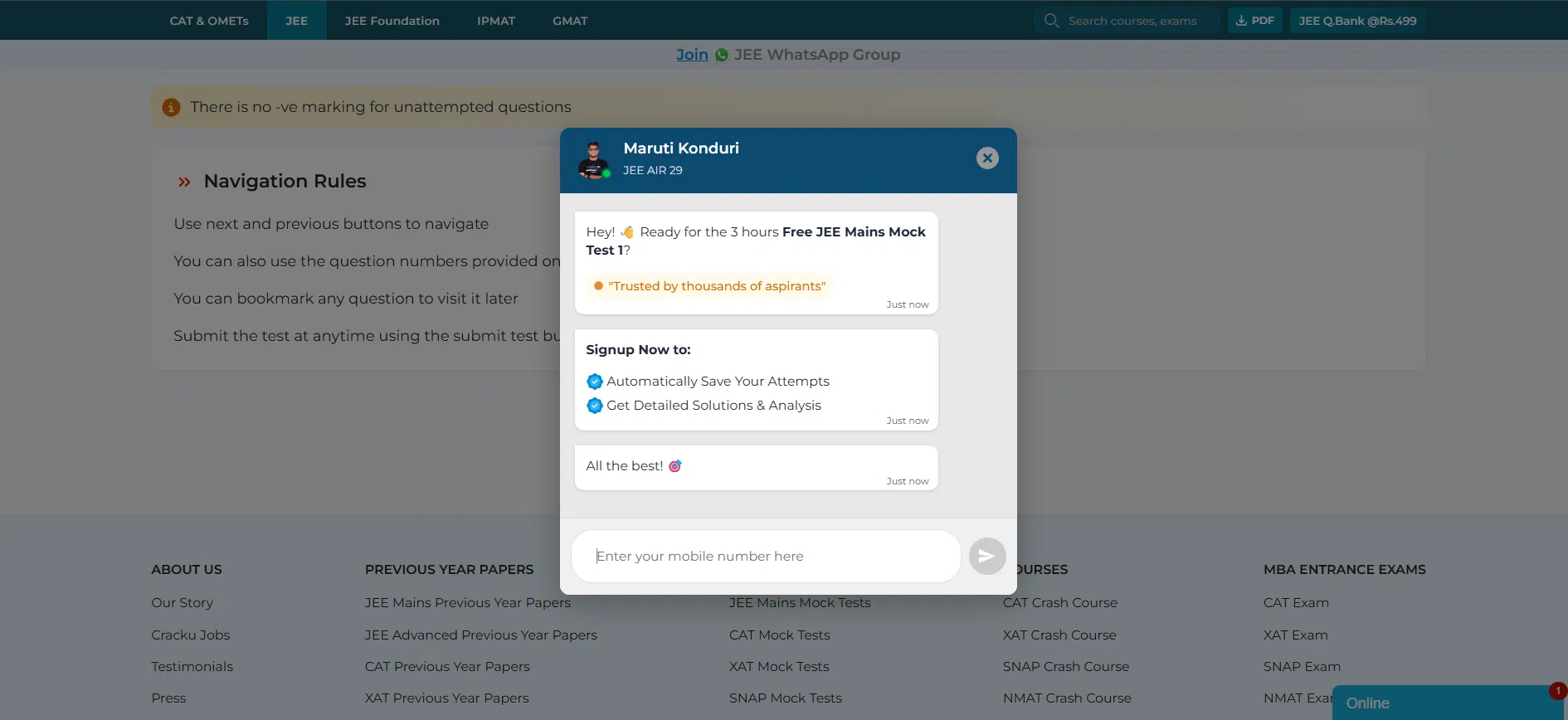Click 'Get Detailed Solutions & Analysis' text
The image size is (1568, 720).
(x=713, y=406)
